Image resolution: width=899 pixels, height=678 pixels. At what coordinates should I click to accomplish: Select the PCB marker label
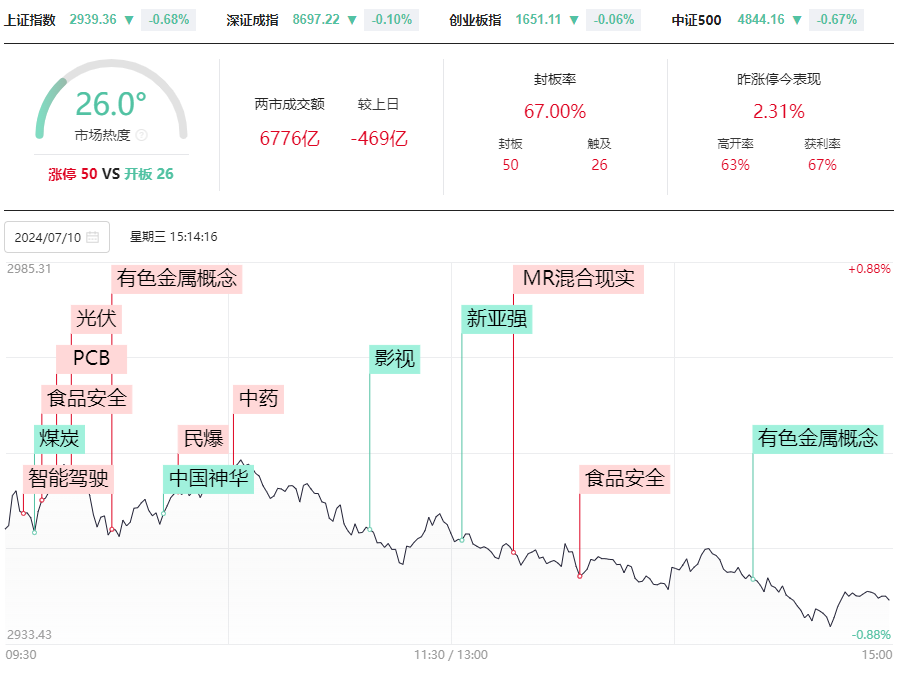91,359
